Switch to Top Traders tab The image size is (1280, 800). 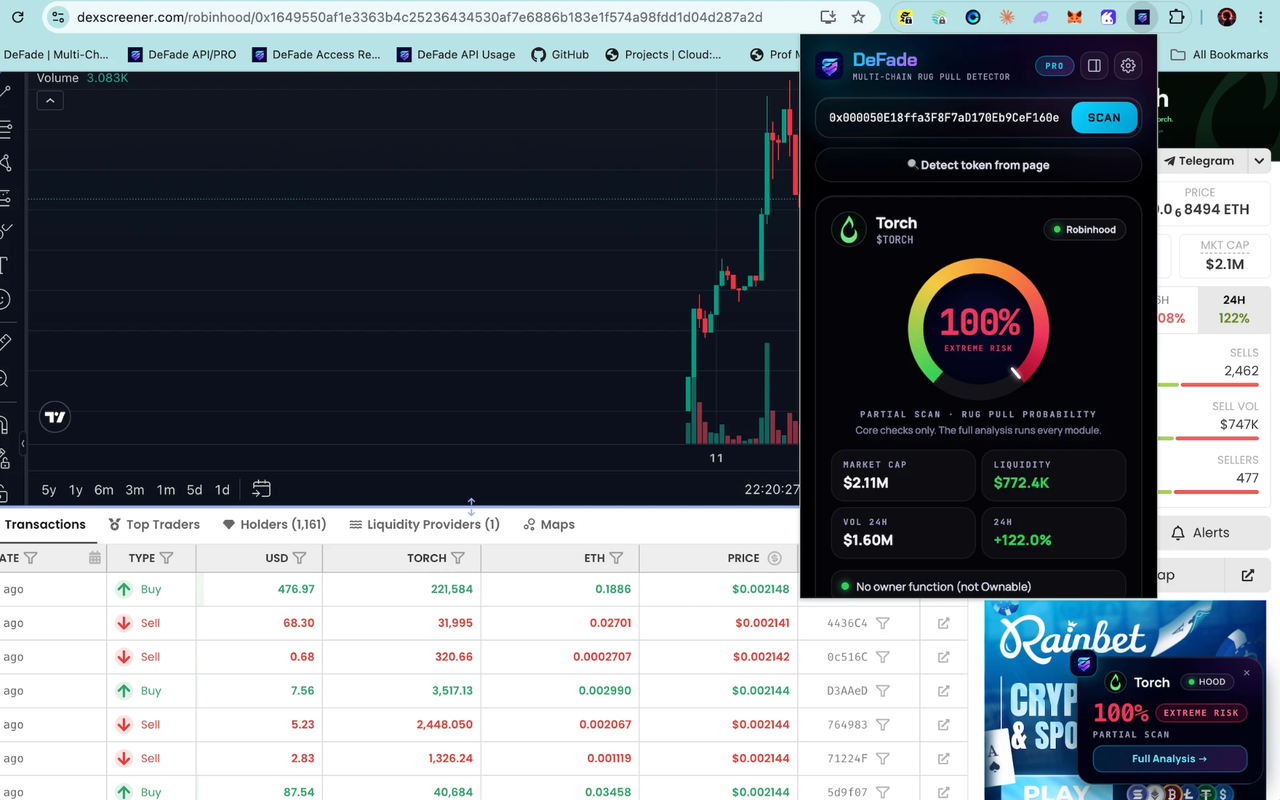pyautogui.click(x=154, y=524)
